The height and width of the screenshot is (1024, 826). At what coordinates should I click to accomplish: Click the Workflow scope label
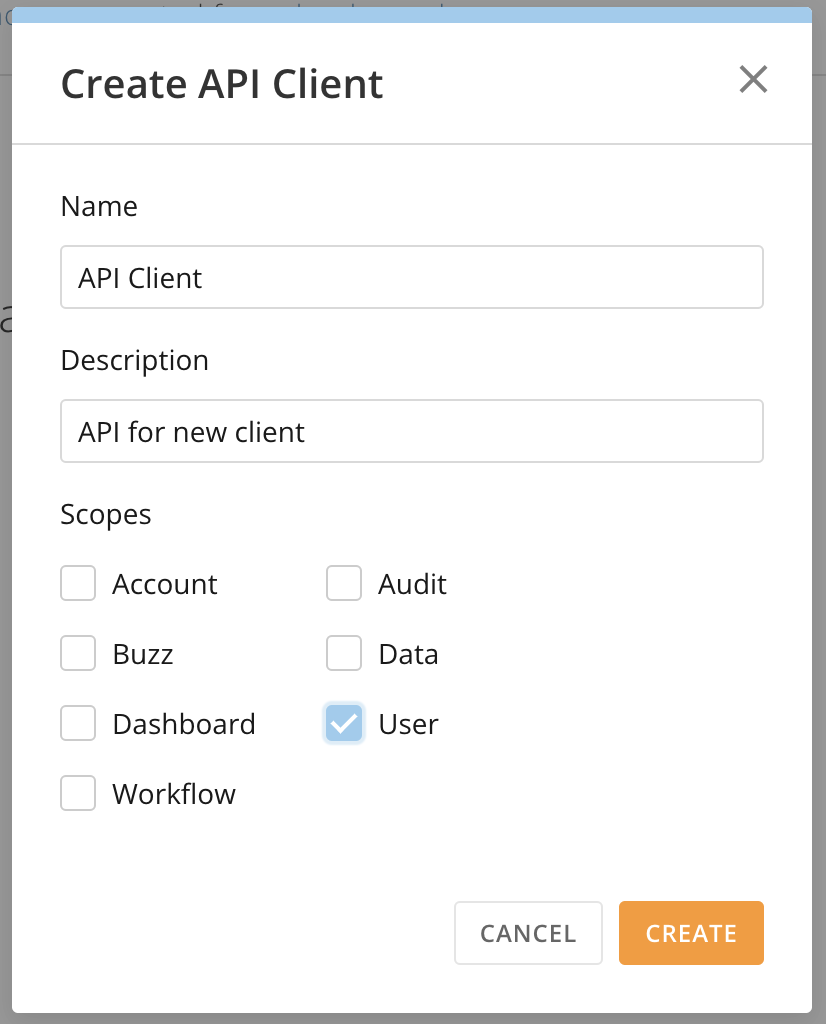click(x=174, y=793)
